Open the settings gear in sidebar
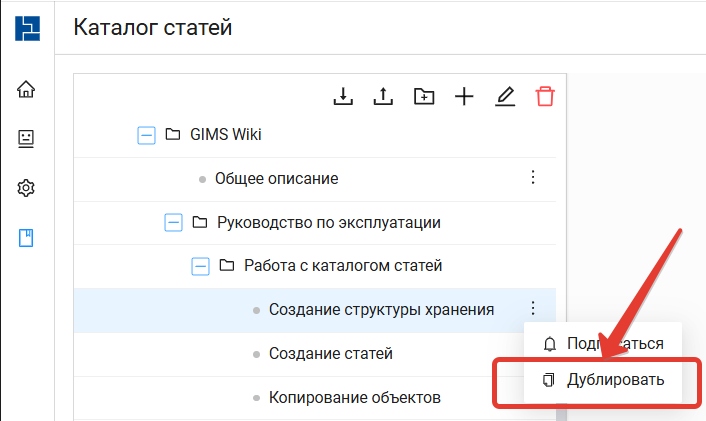This screenshot has height=421, width=706. [26, 188]
